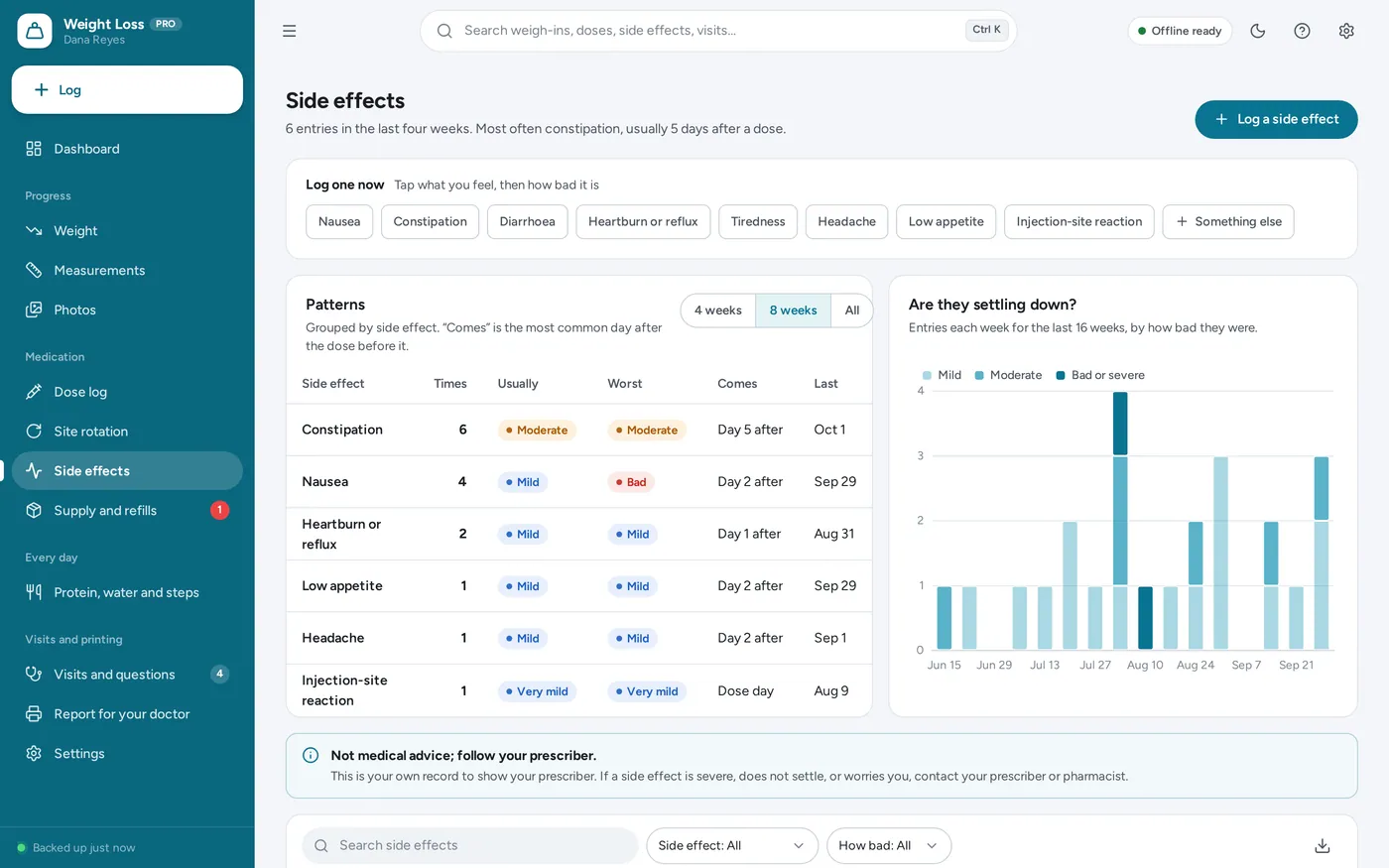Open Dashboard from the sidebar
Screen dimensions: 1389x868
click(x=127, y=149)
